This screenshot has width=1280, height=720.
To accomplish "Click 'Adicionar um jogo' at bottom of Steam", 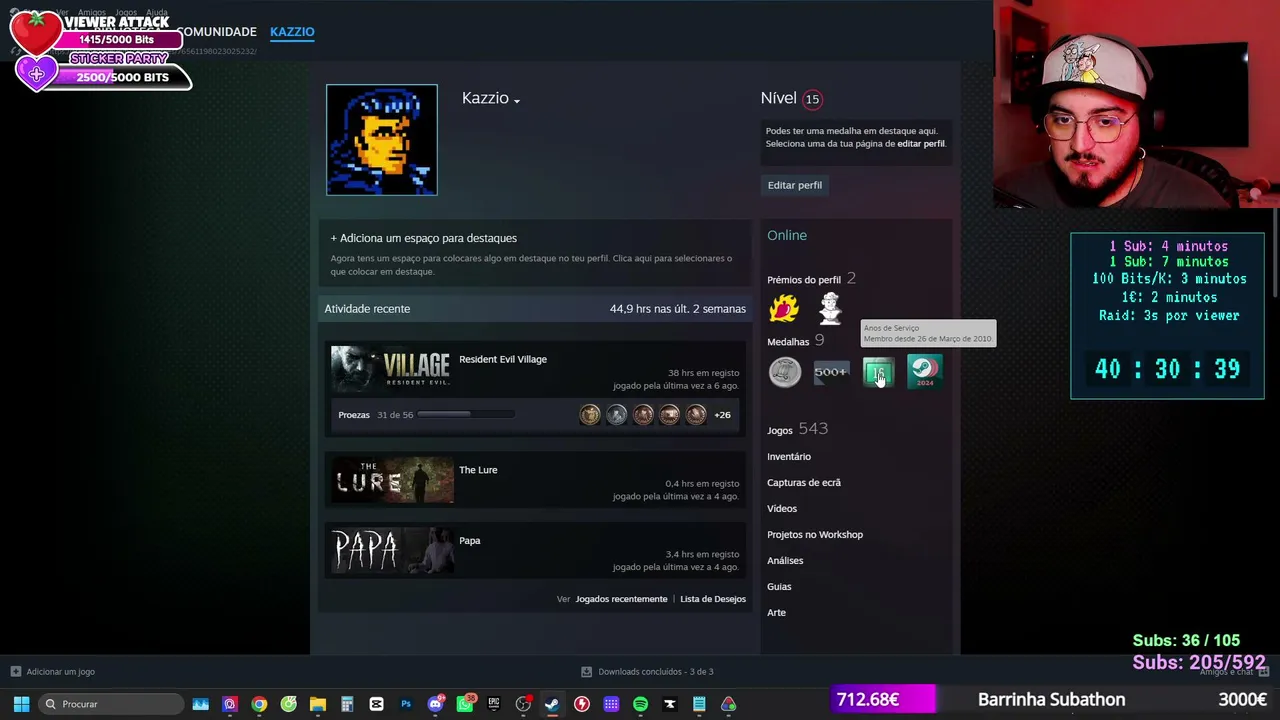I will click(x=53, y=672).
